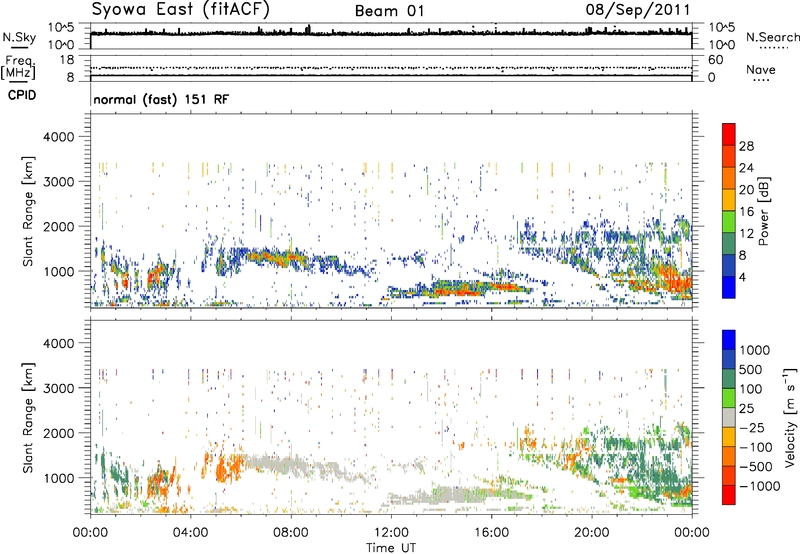800x554 pixels.
Task: Click the yellow 16–20 dB Power bar segment
Action: point(729,200)
